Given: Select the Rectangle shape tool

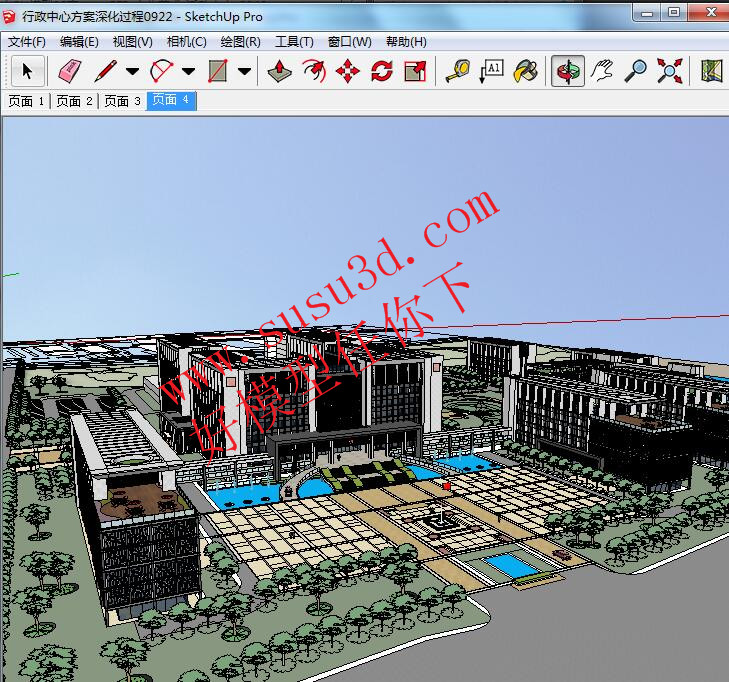Looking at the screenshot, I should pyautogui.click(x=218, y=71).
